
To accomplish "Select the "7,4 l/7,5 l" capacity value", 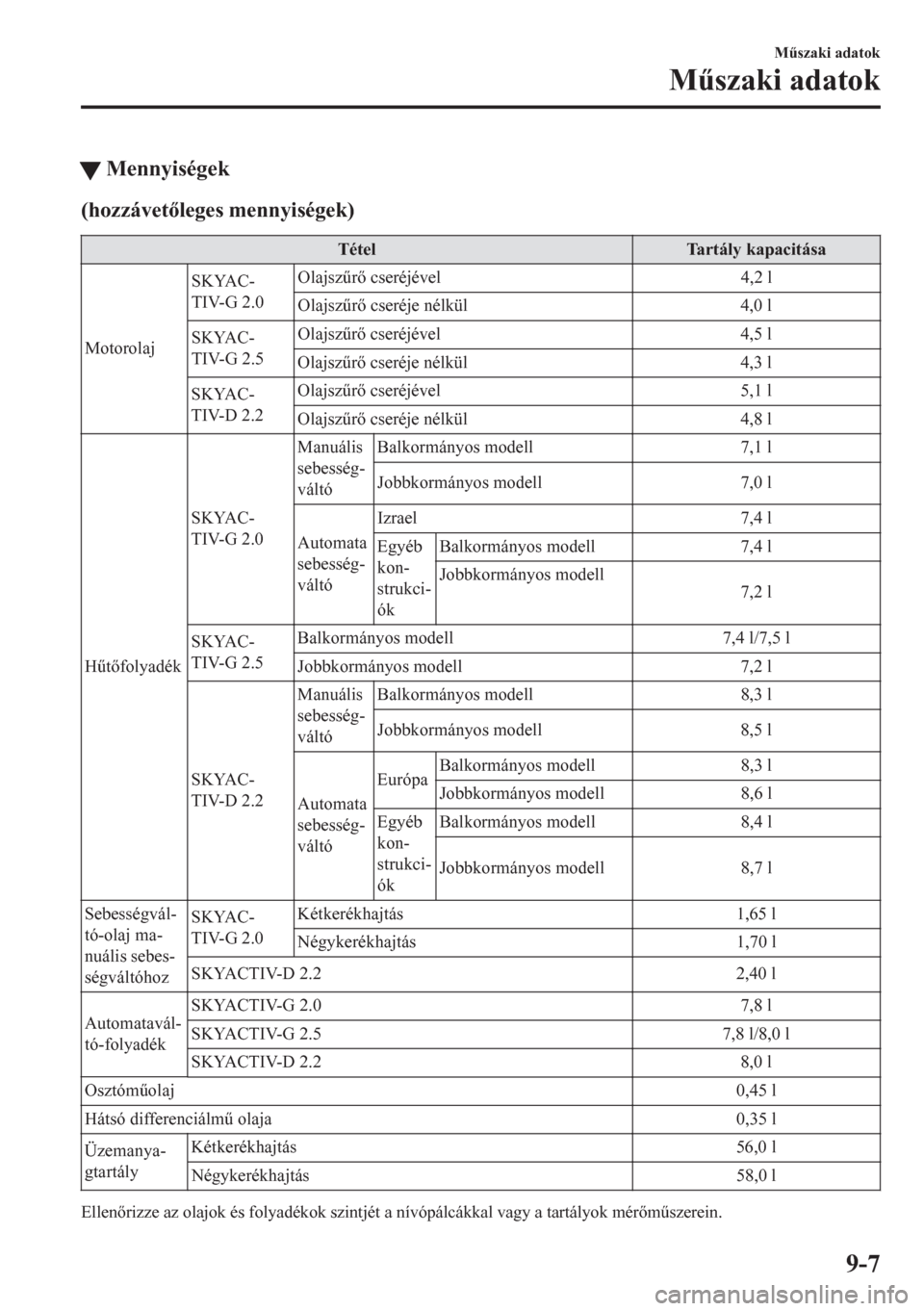I will pyautogui.click(x=757, y=637).
